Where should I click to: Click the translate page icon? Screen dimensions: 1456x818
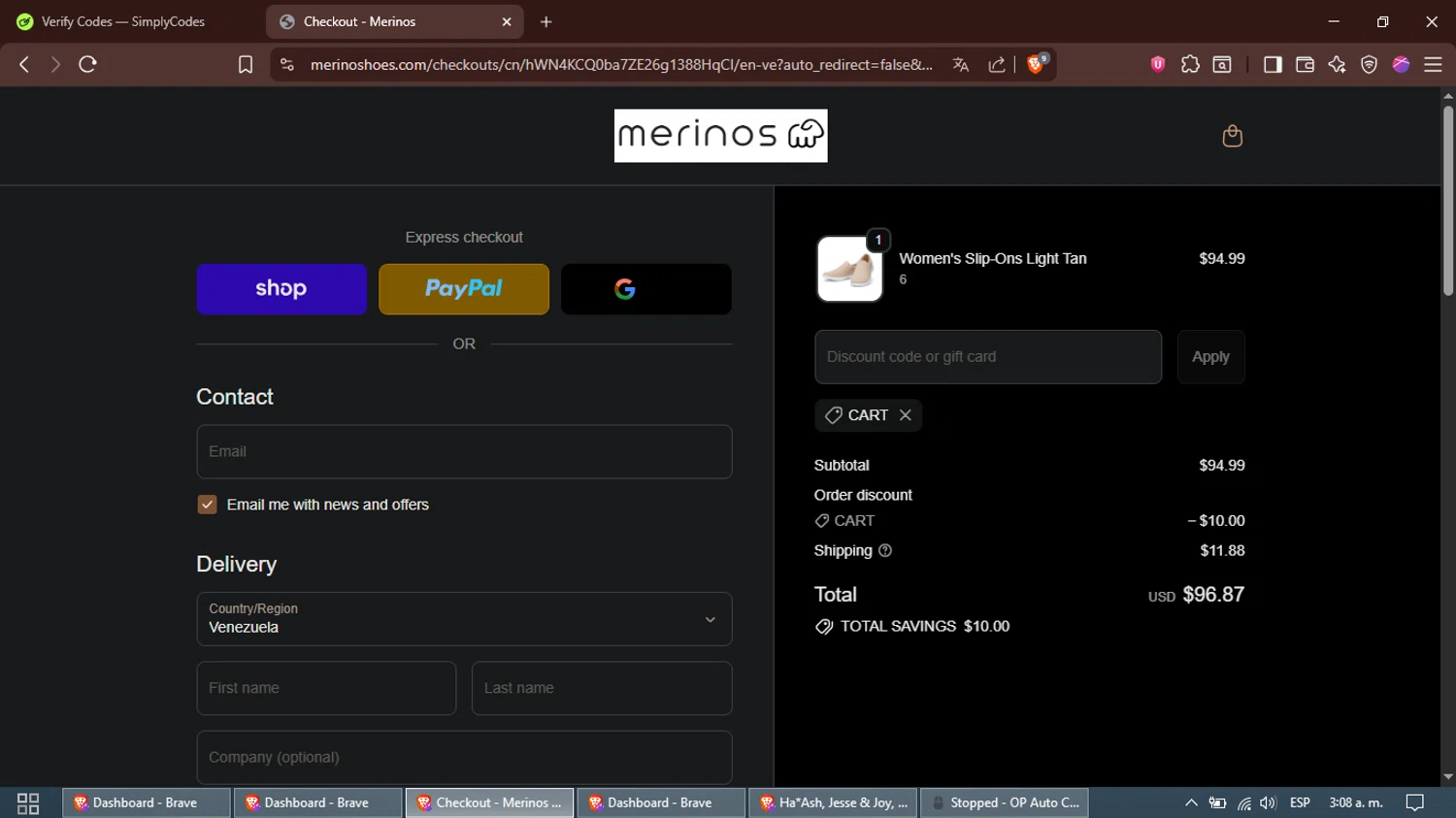pos(961,64)
